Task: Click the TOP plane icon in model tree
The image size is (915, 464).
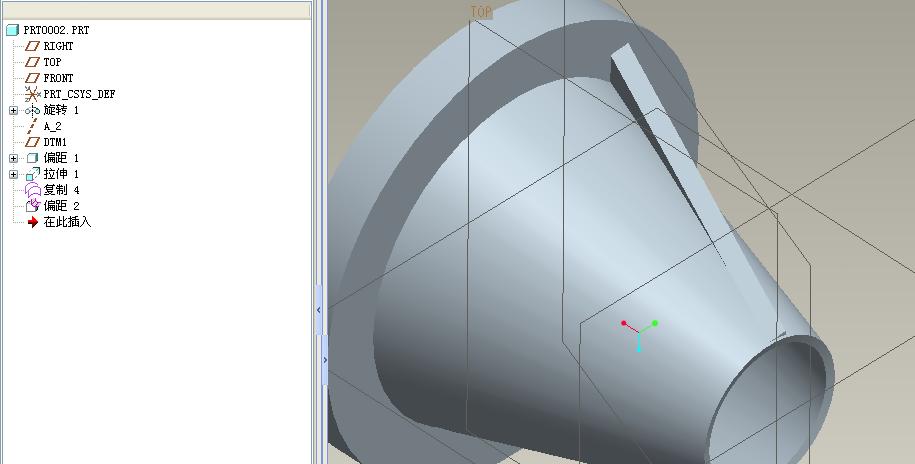Action: click(x=32, y=62)
